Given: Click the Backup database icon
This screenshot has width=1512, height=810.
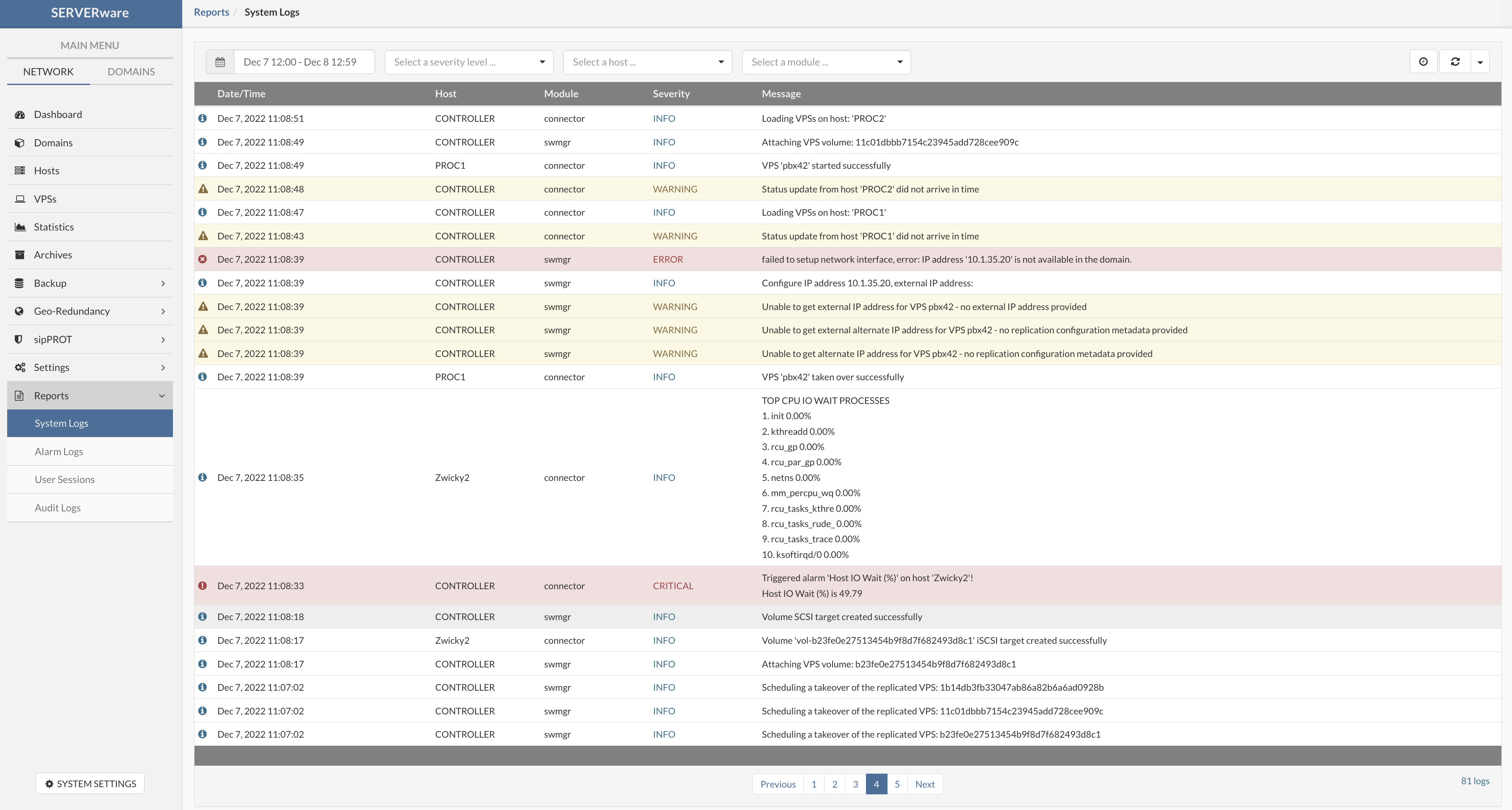Looking at the screenshot, I should pyautogui.click(x=19, y=283).
